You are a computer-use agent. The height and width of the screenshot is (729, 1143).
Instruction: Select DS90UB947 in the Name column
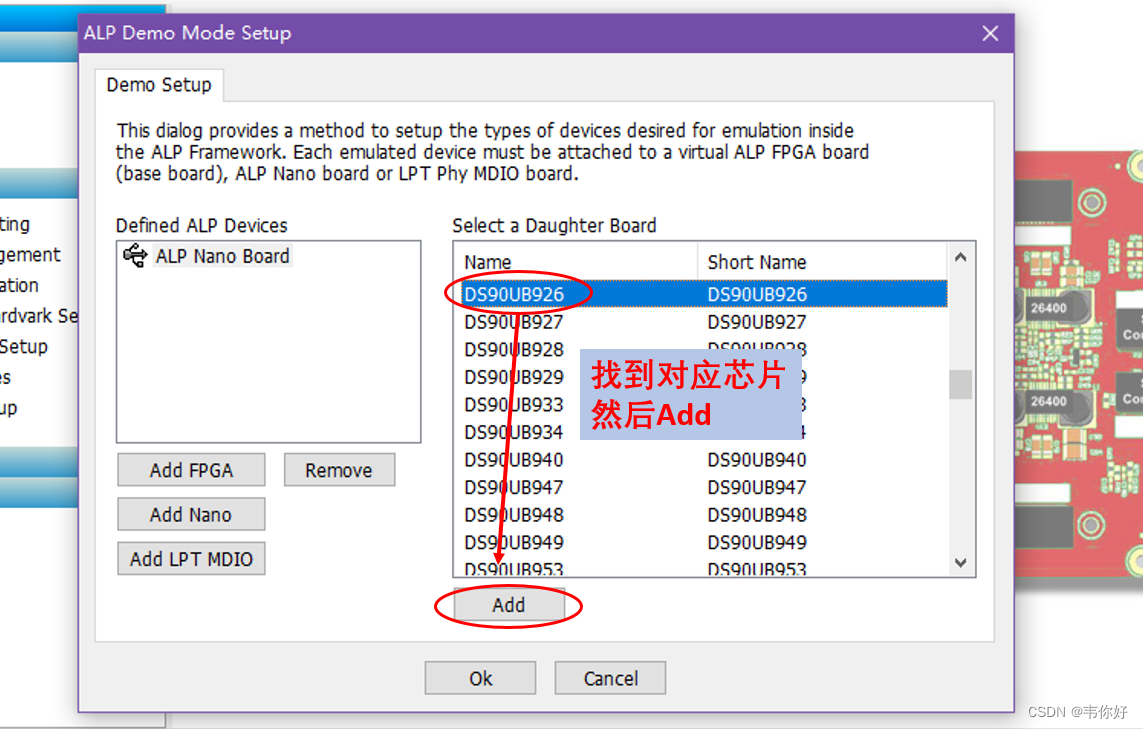[515, 488]
